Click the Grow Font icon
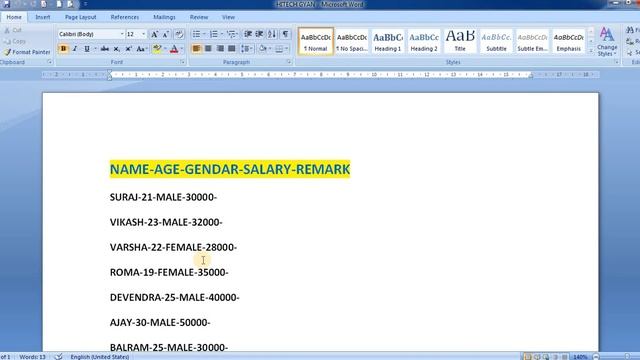 (x=154, y=34)
